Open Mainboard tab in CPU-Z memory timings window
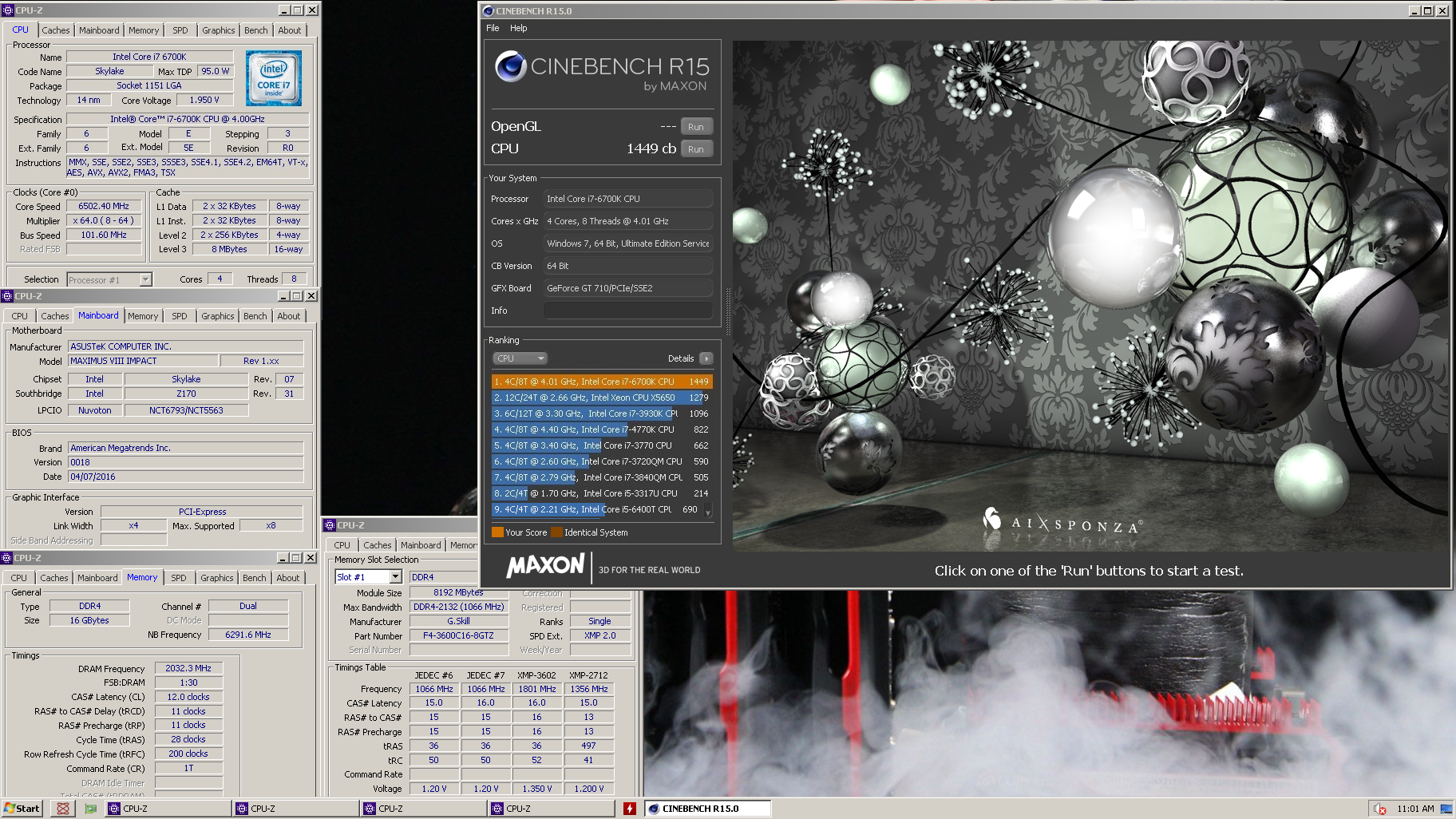Viewport: 1456px width, 819px height. (x=97, y=578)
